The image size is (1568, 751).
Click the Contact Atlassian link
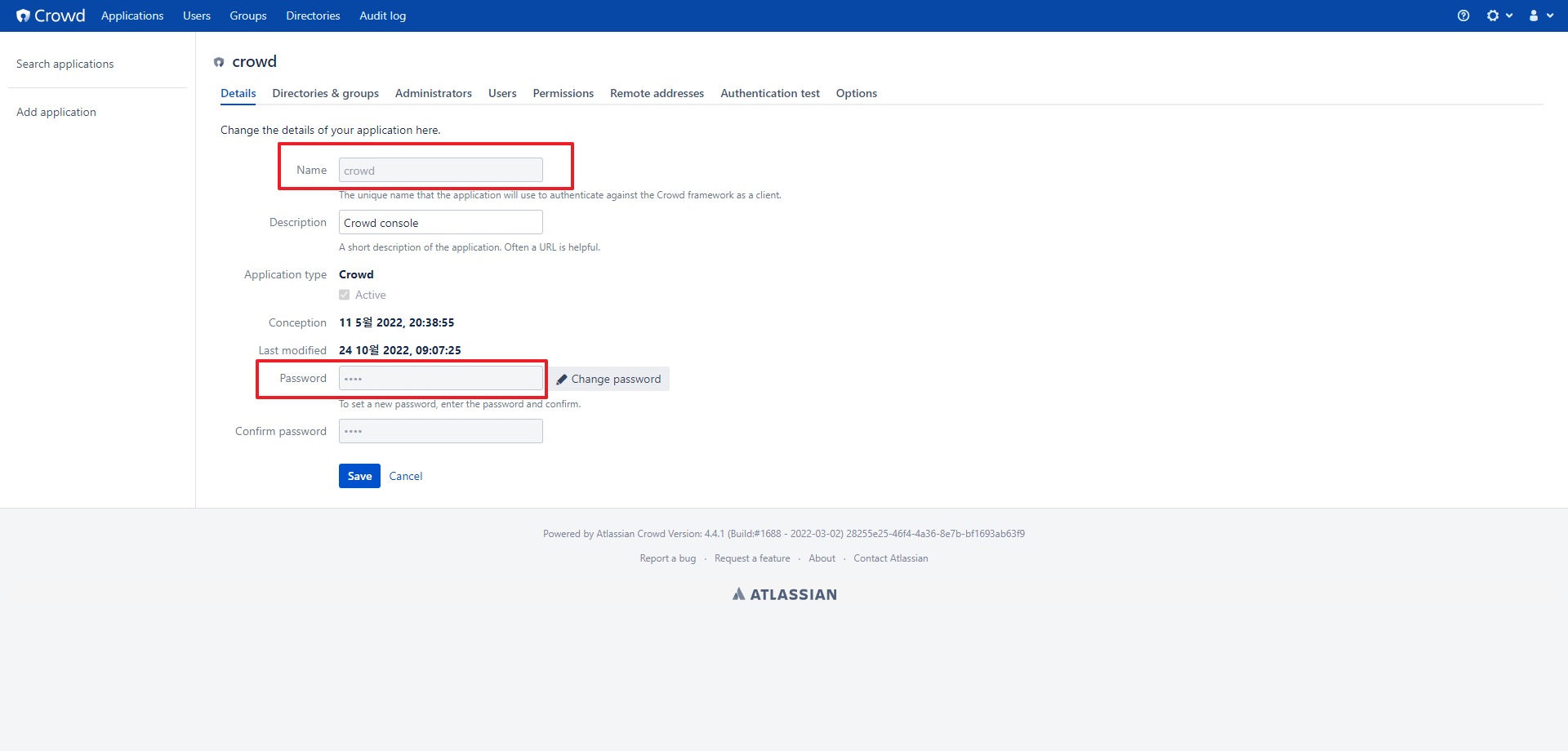(x=891, y=558)
